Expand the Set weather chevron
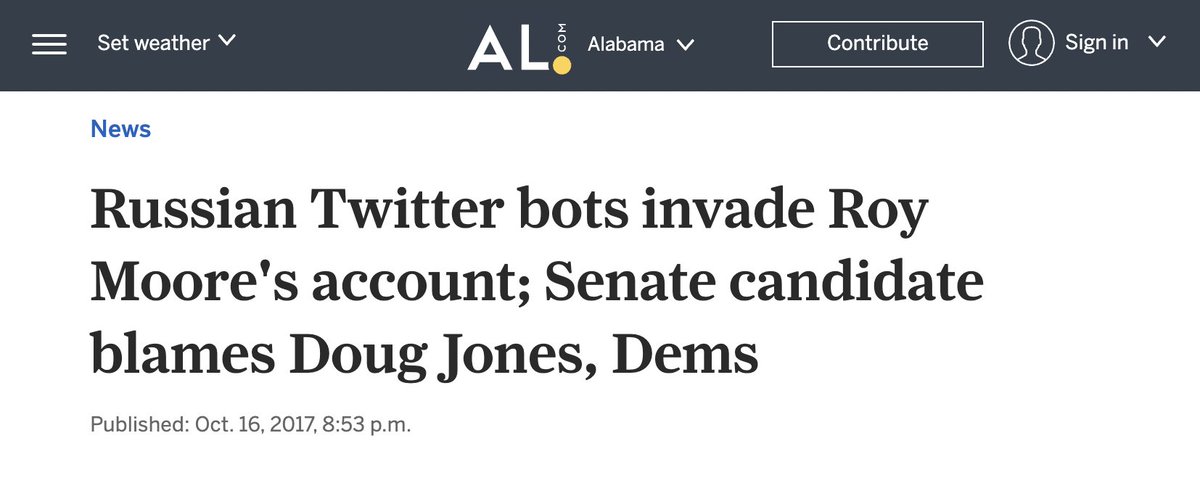Screen dimensions: 1200x483 (227, 41)
